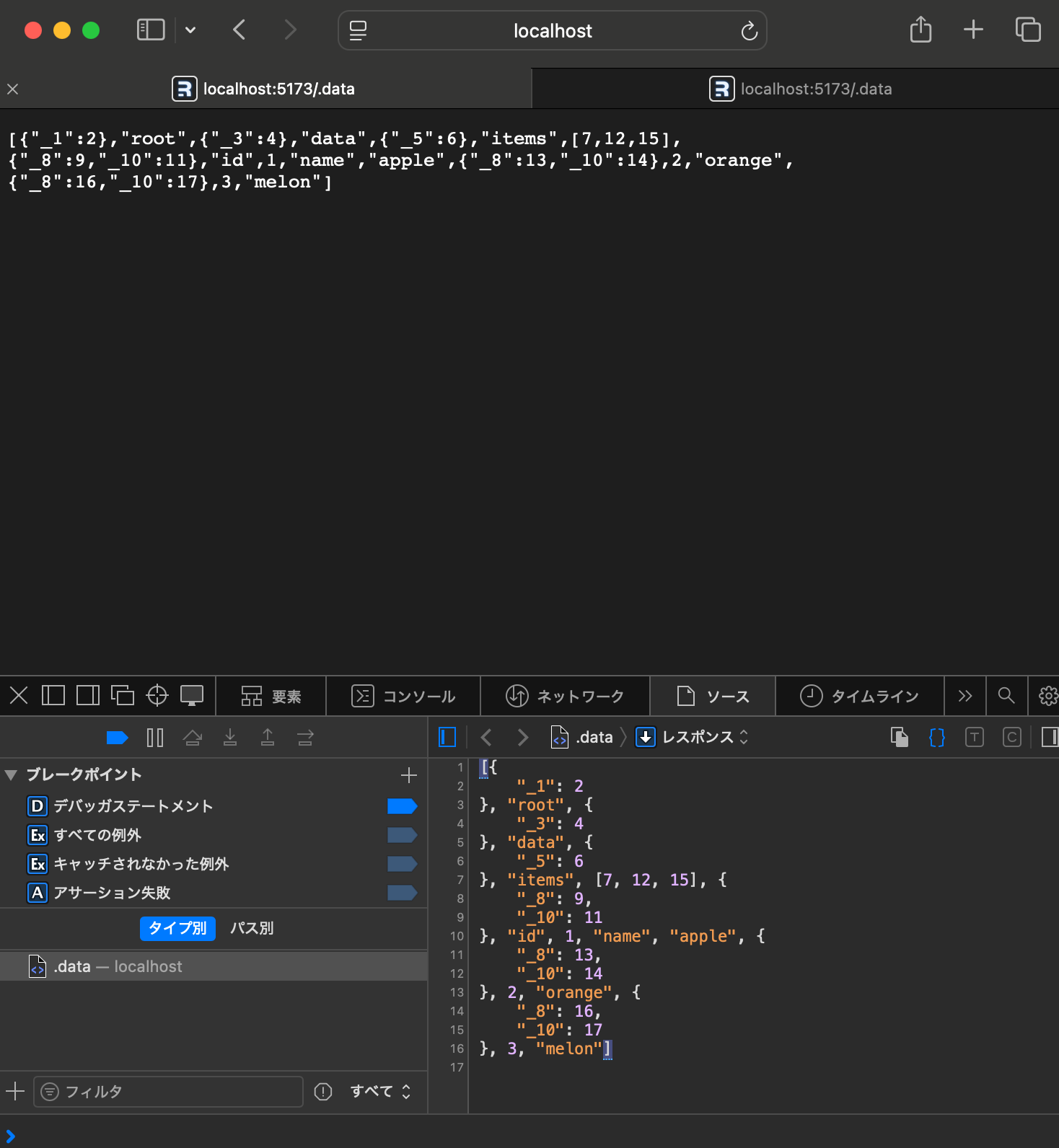The height and width of the screenshot is (1148, 1059).
Task: Toggle details sidebar on right
Action: coord(1050,737)
